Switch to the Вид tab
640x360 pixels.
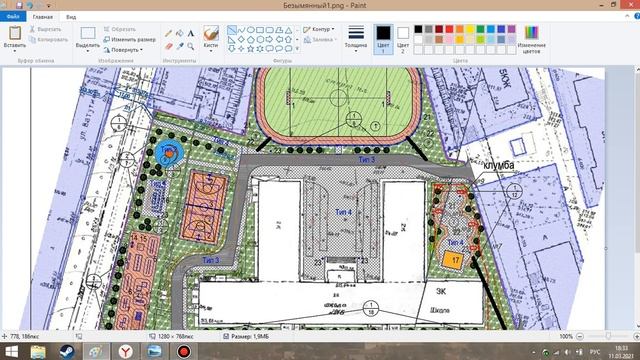click(x=71, y=17)
